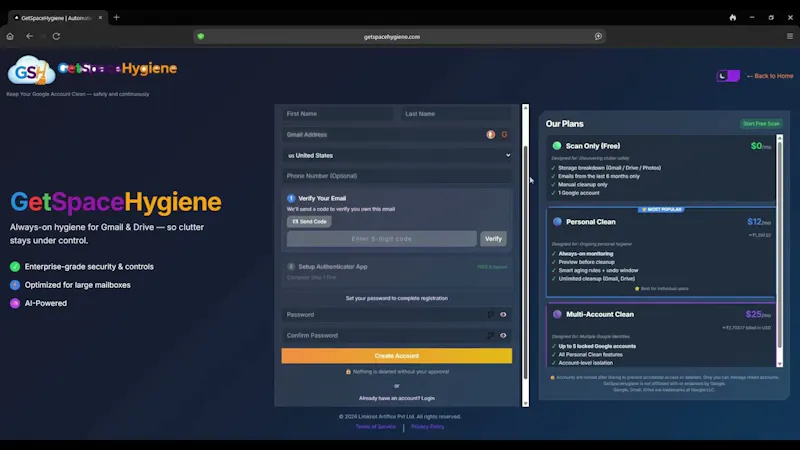Click browser home icon

tap(10, 36)
